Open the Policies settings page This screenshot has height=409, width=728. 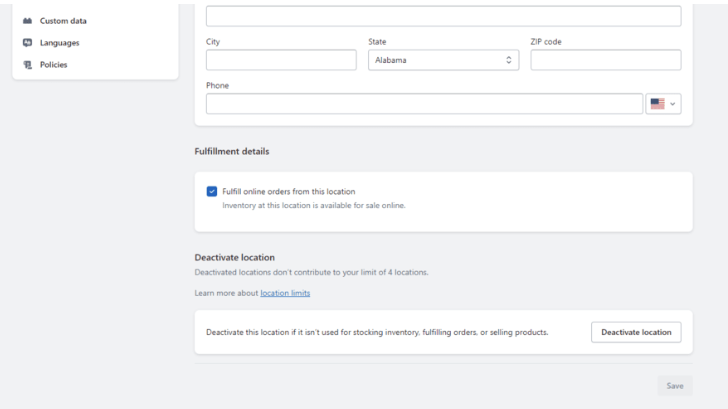click(x=54, y=65)
